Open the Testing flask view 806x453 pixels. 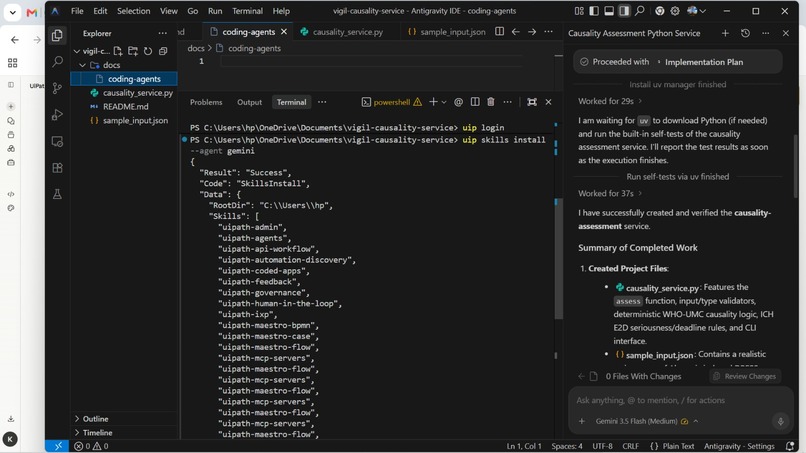coord(57,194)
